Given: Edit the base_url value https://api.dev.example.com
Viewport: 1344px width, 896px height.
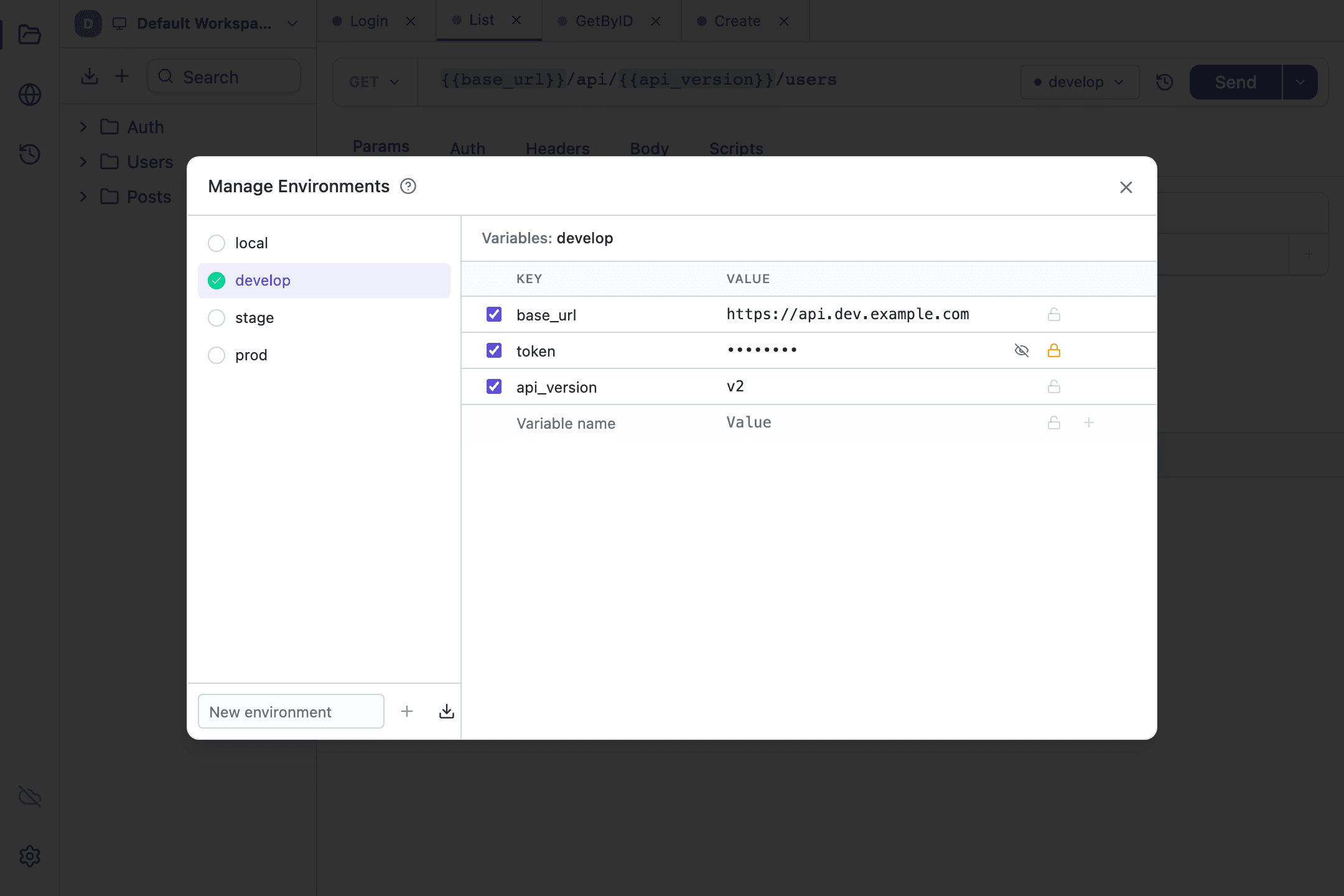Looking at the screenshot, I should click(x=847, y=314).
